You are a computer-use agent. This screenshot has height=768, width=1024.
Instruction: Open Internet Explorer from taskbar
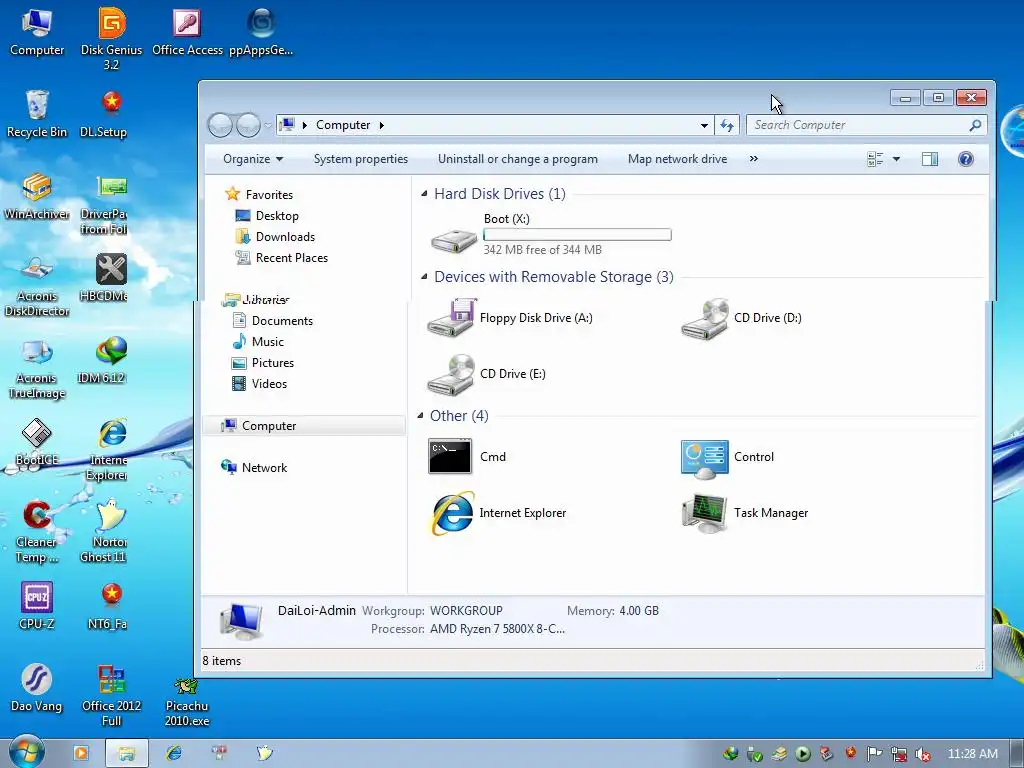coord(174,753)
